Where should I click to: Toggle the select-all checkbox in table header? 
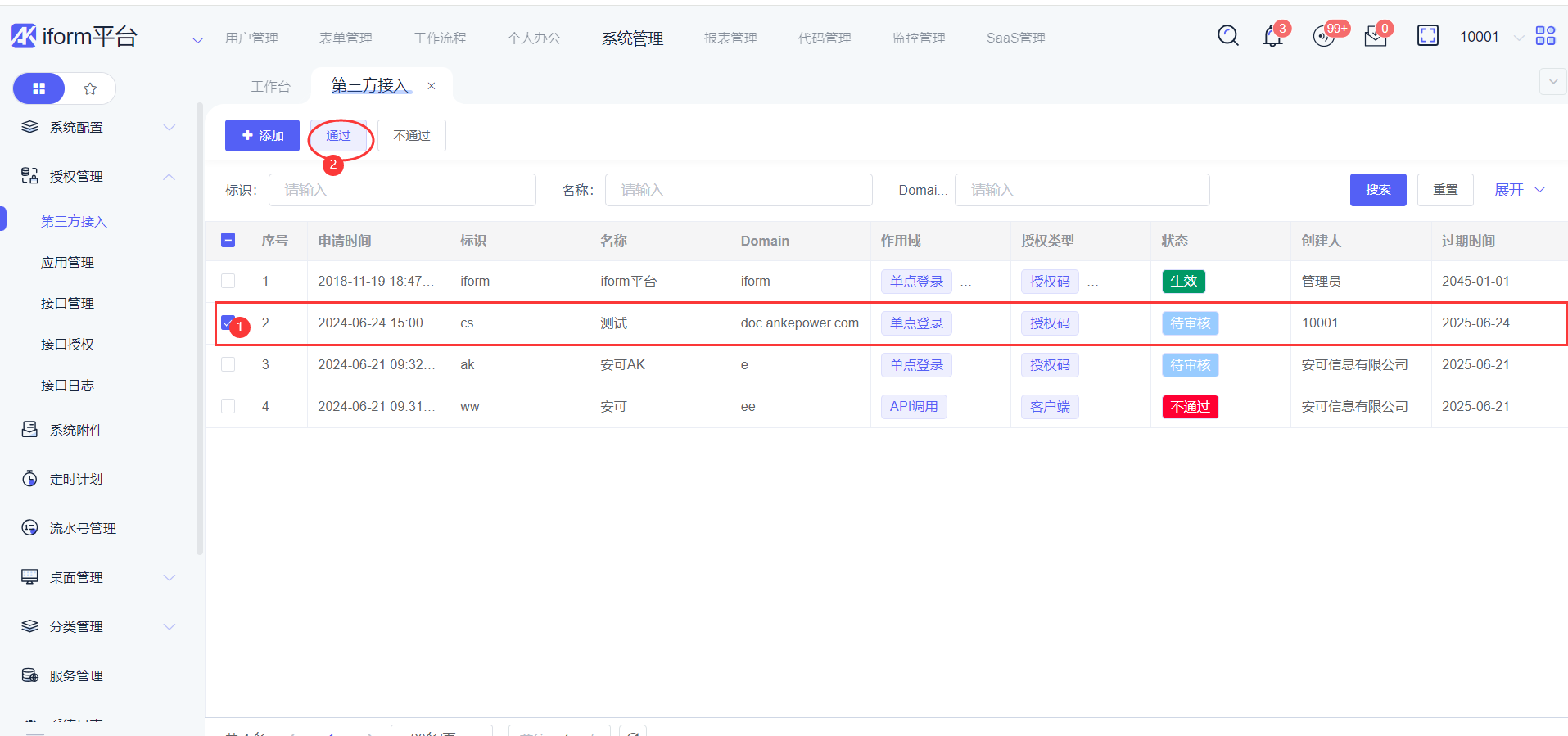click(x=228, y=240)
